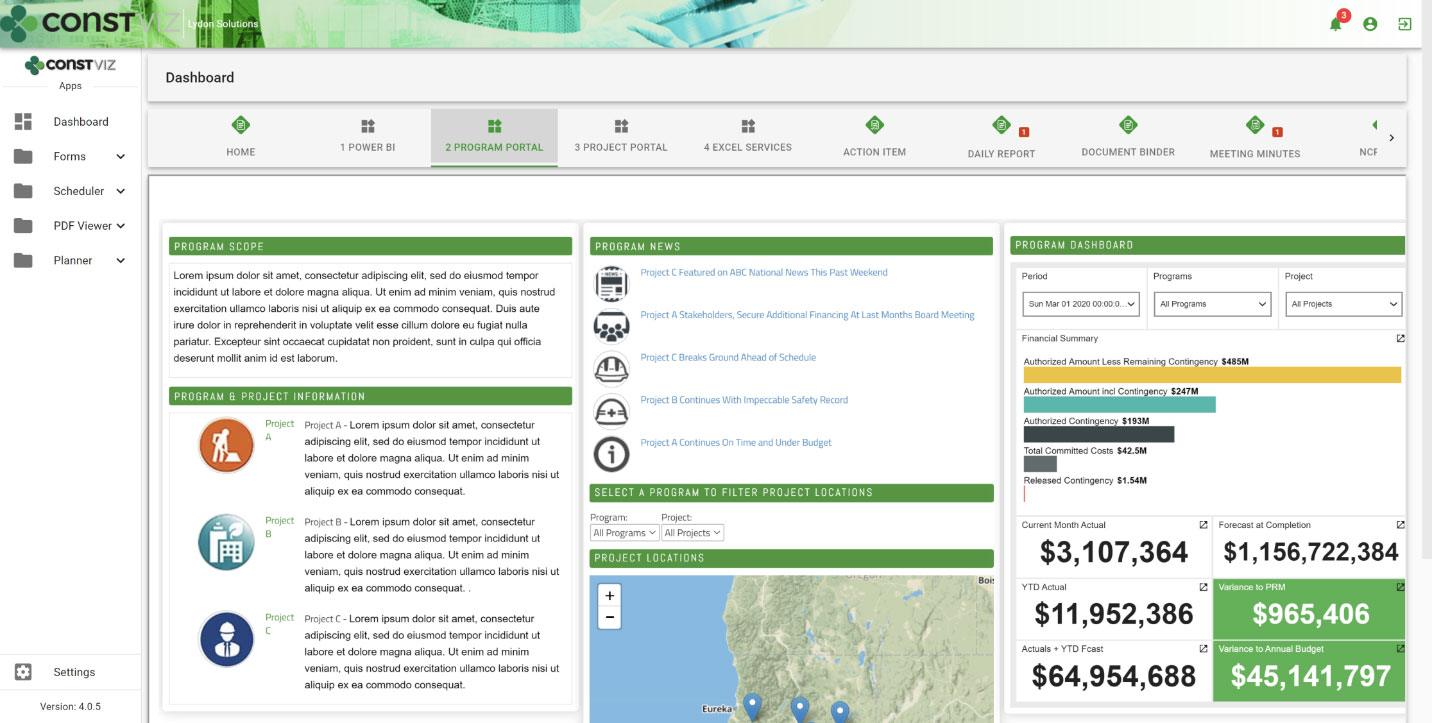Expand the Financial Summary chart popout icon
Viewport: 1432px width, 723px height.
(x=1400, y=339)
